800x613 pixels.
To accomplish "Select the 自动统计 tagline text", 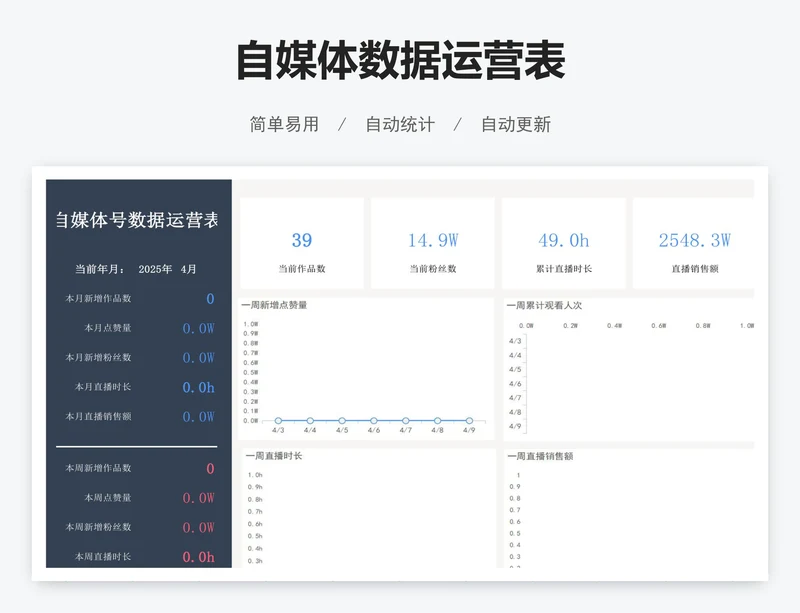I will 400,125.
